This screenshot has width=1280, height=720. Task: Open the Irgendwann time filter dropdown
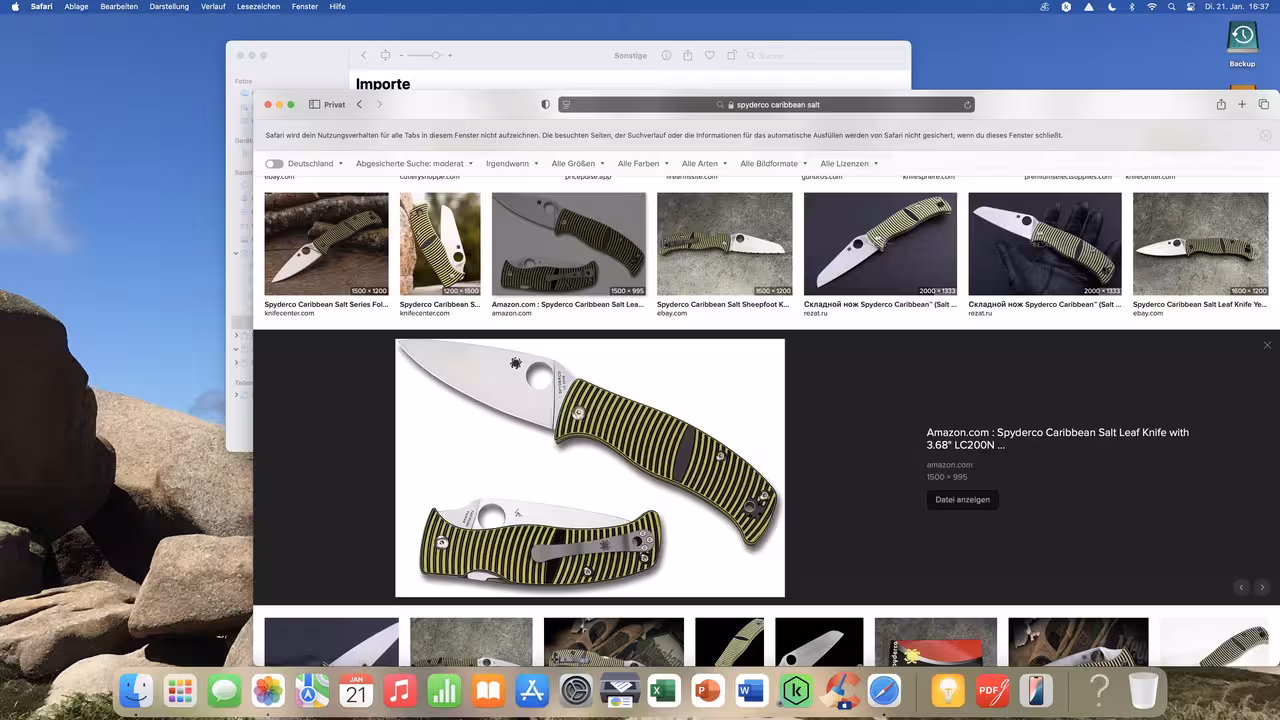[512, 163]
